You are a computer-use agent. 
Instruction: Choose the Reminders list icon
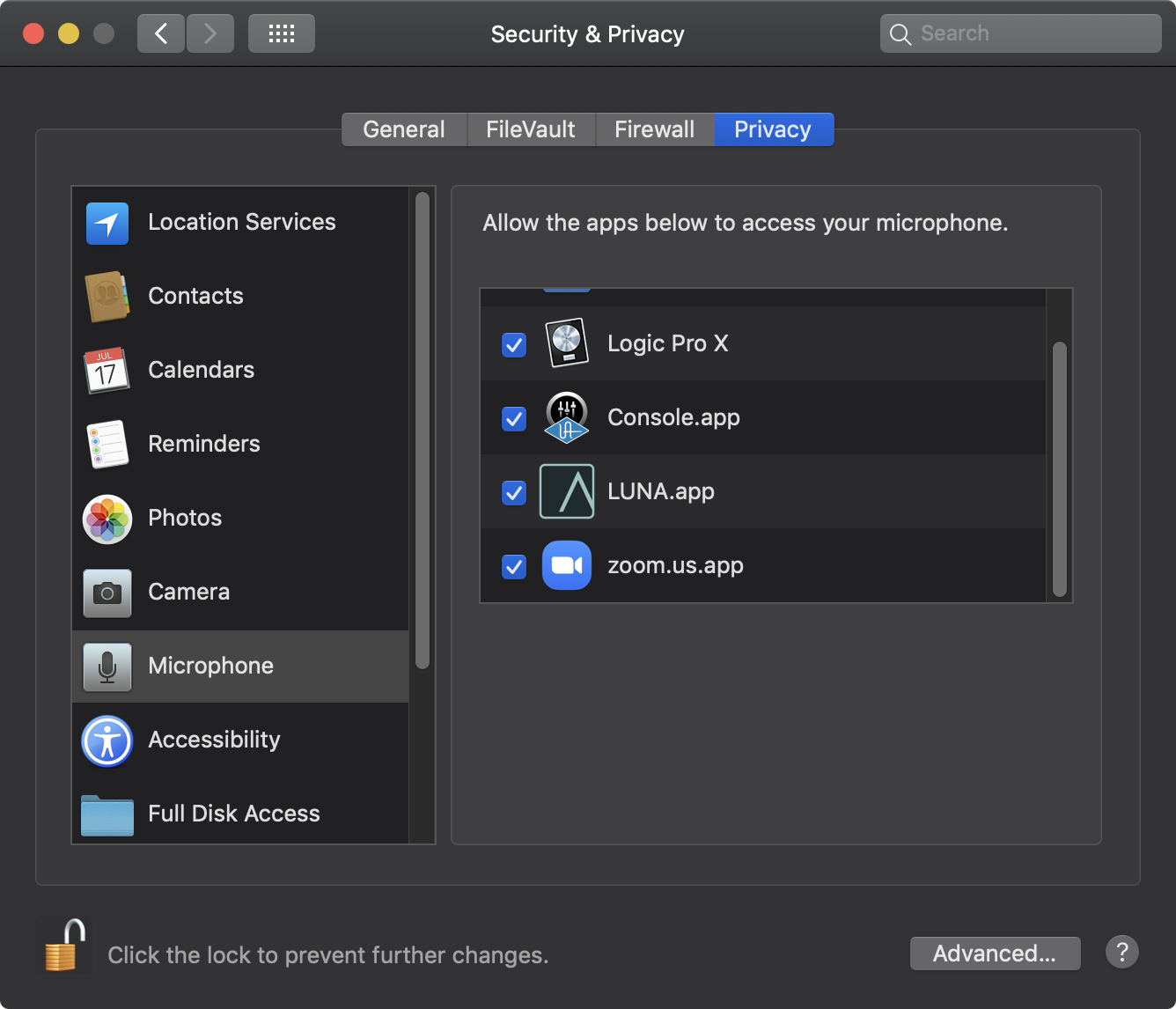(x=107, y=445)
